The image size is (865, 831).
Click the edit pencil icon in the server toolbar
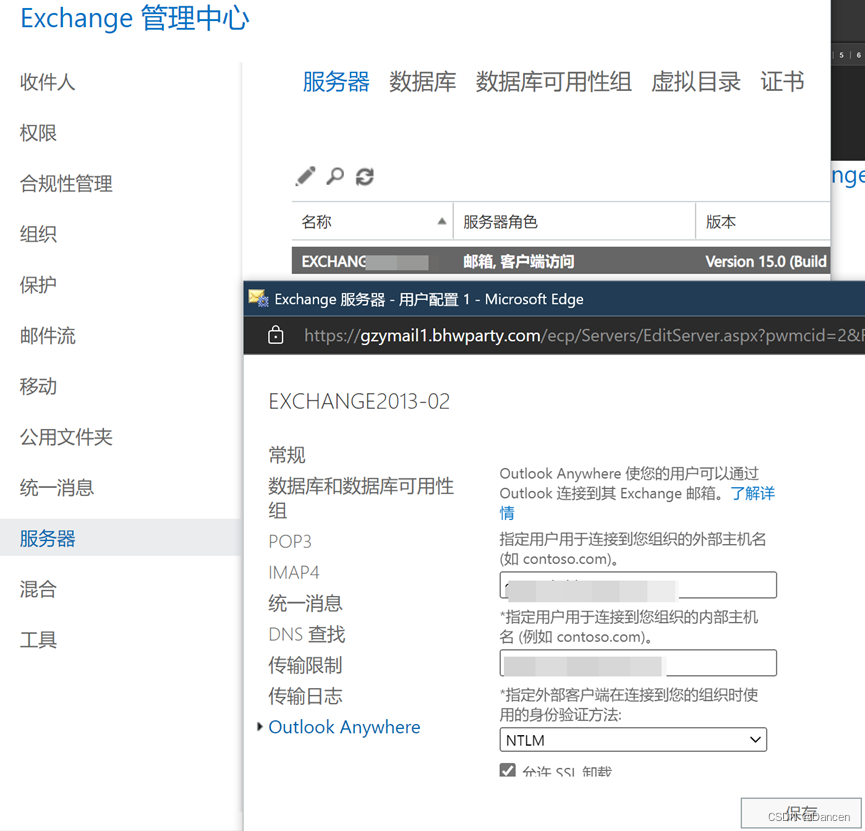pos(306,177)
